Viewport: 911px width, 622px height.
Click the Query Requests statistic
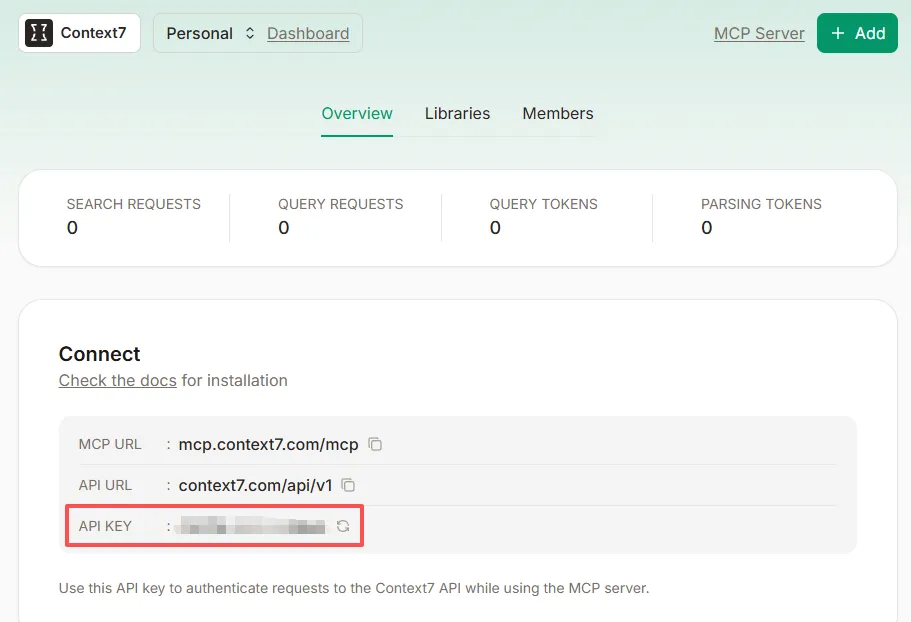[340, 216]
